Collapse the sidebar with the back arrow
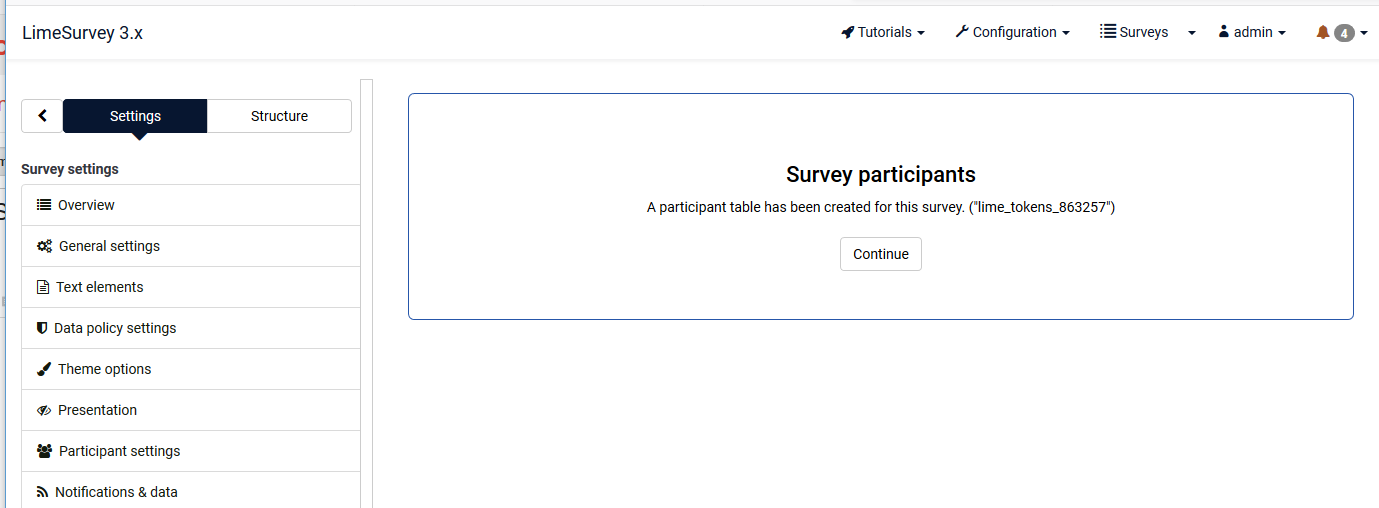Viewport: 1379px width, 508px height. coord(42,116)
